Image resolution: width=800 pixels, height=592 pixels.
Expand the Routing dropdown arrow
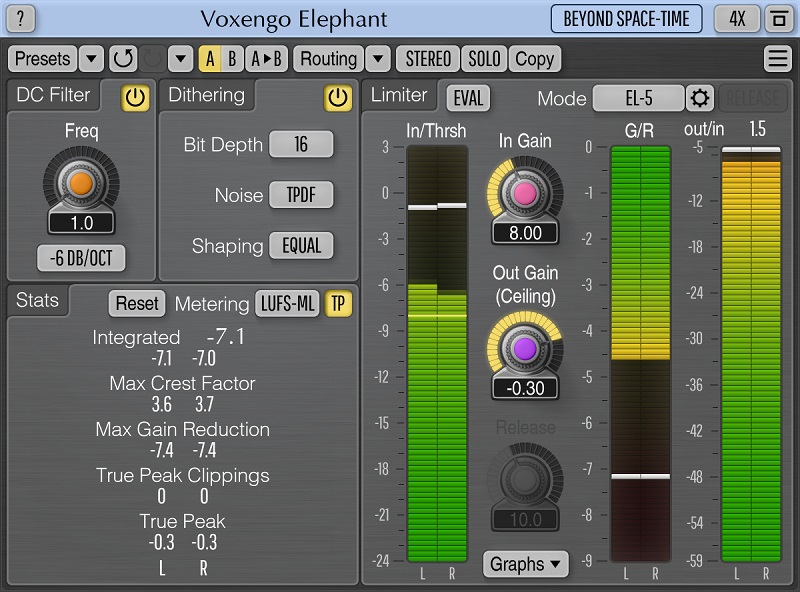[x=378, y=59]
